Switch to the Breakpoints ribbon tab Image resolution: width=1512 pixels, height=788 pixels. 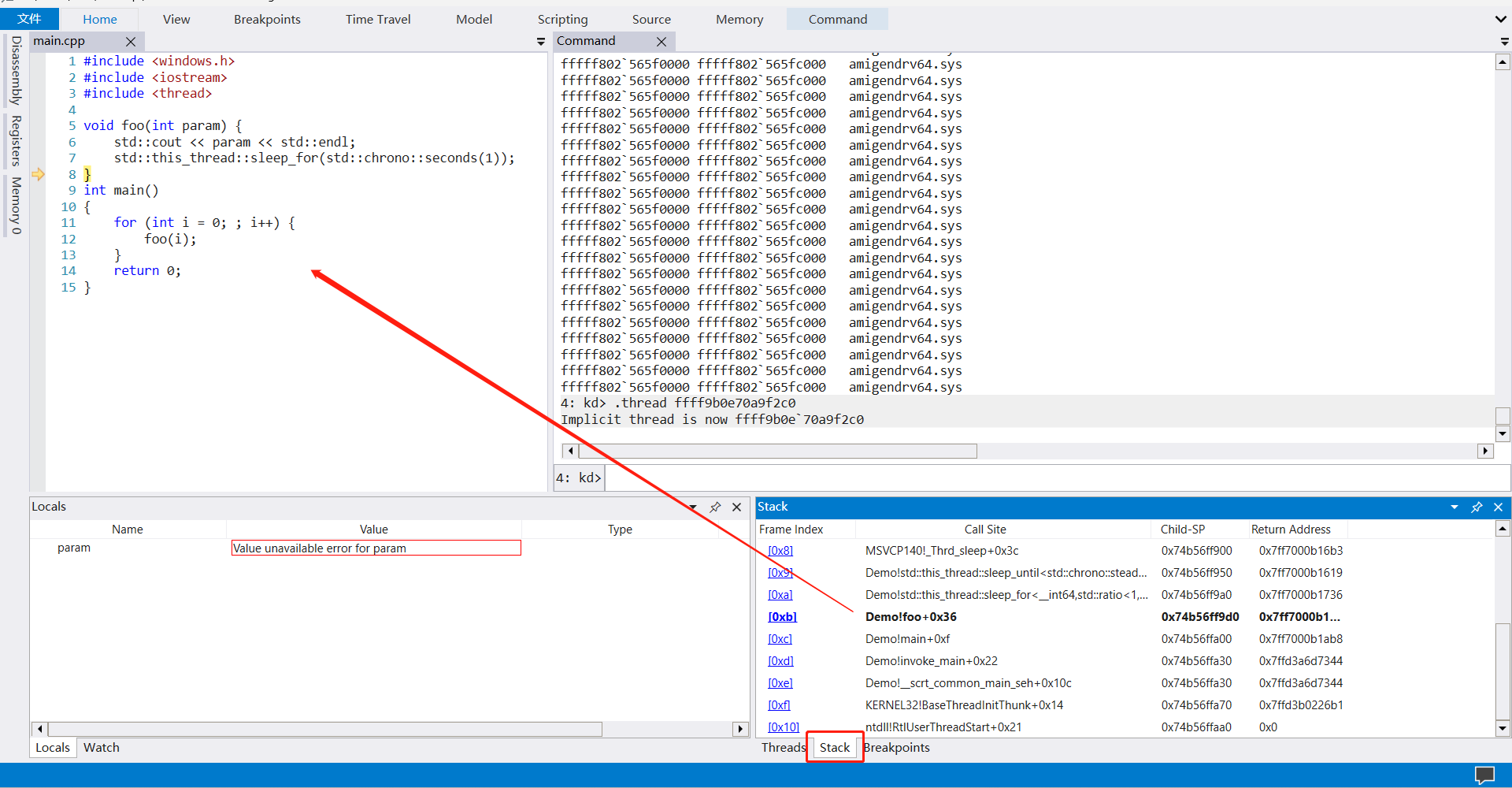(x=267, y=20)
